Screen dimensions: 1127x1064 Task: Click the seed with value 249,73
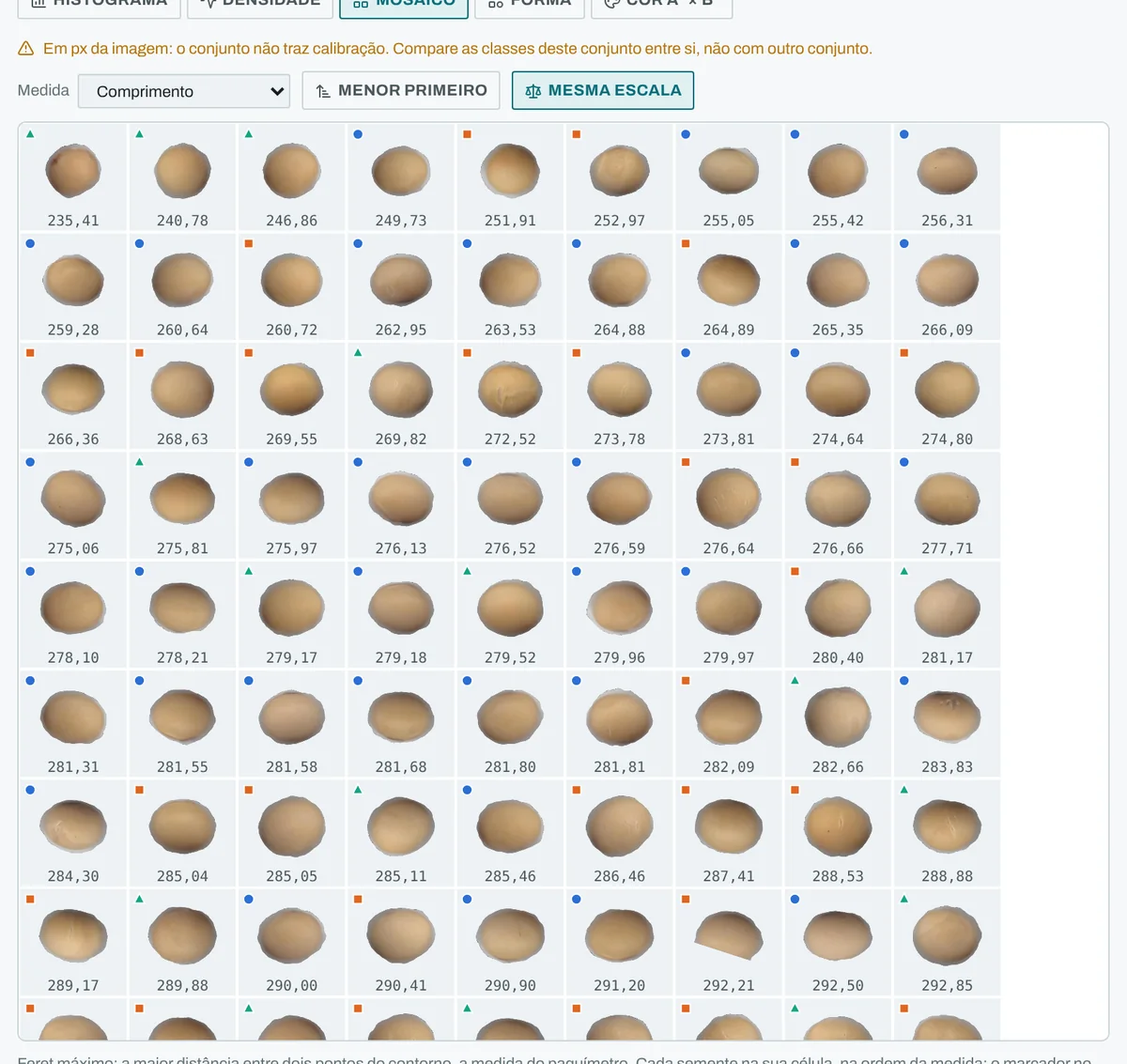(x=401, y=177)
